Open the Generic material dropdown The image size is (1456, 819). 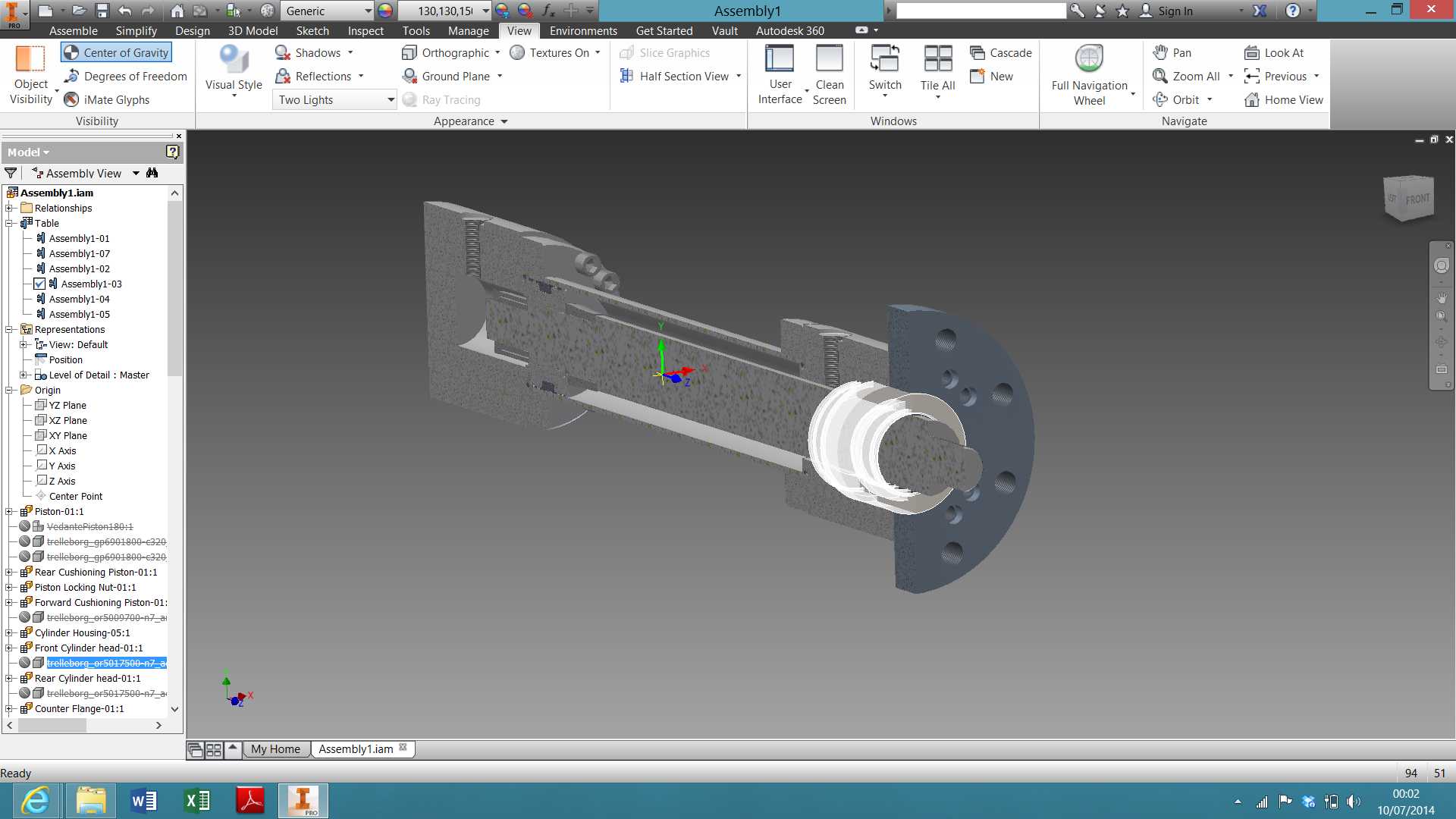coord(328,11)
